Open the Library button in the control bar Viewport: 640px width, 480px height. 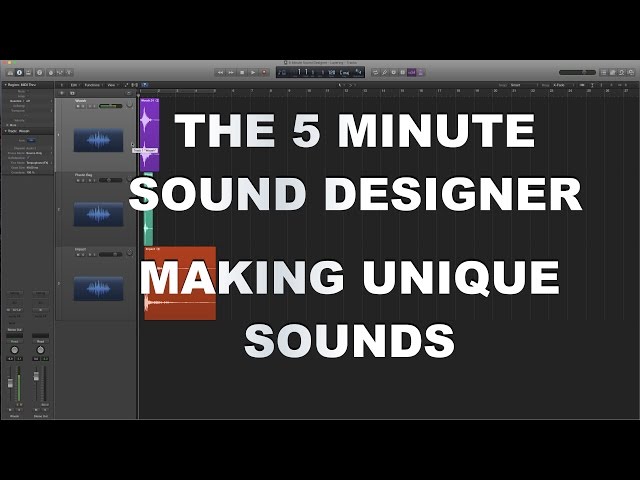(x=10, y=73)
